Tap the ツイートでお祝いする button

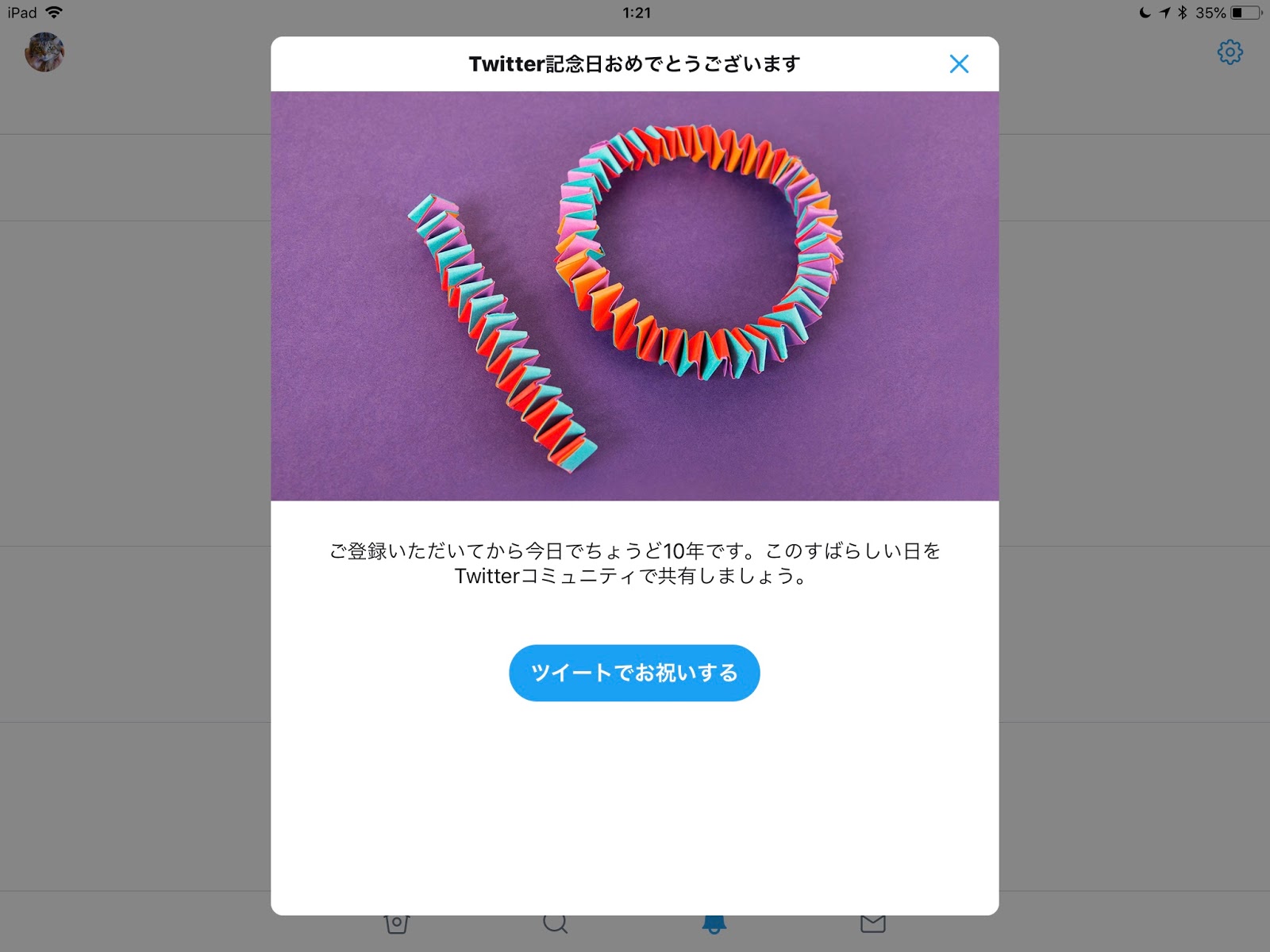(634, 673)
